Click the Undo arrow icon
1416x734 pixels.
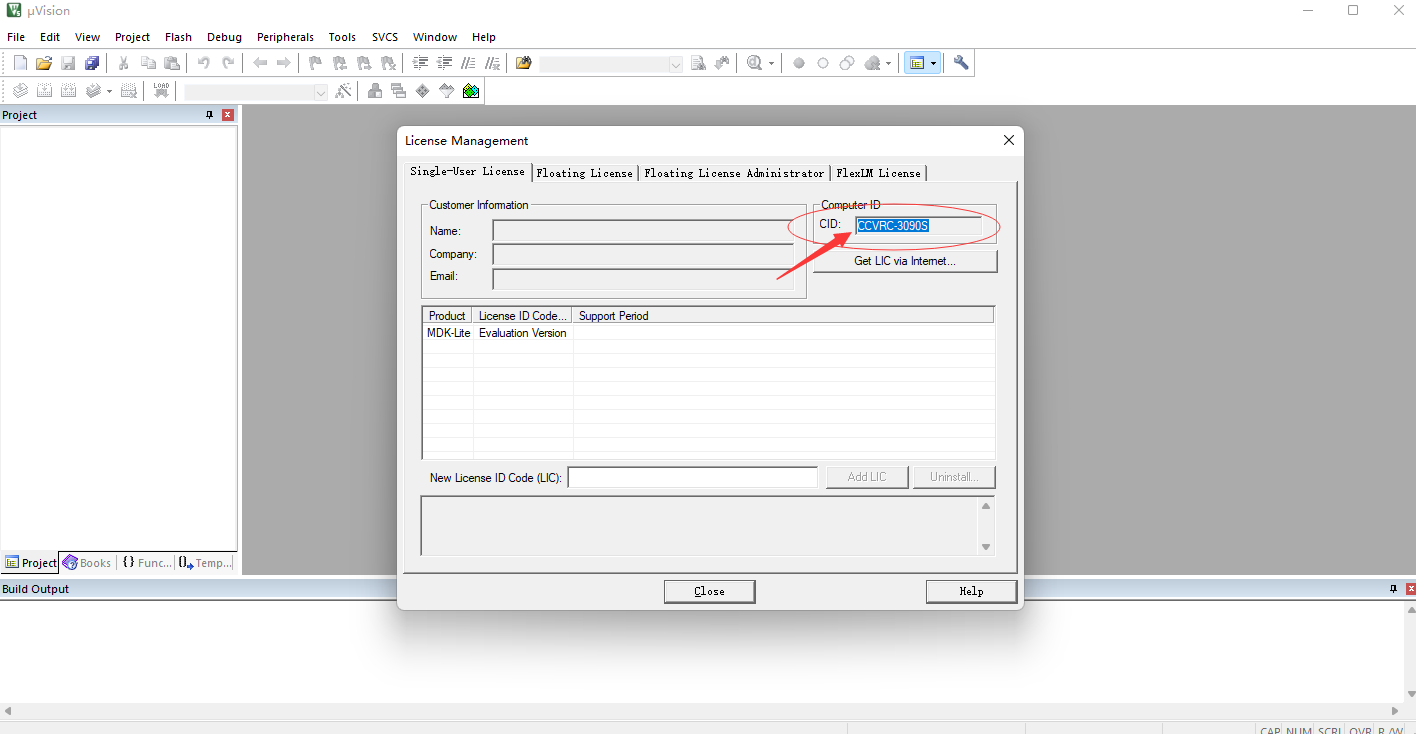[204, 63]
